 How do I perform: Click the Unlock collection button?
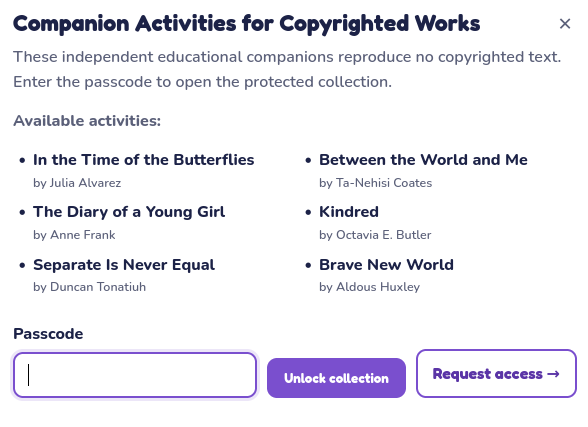pos(336,378)
